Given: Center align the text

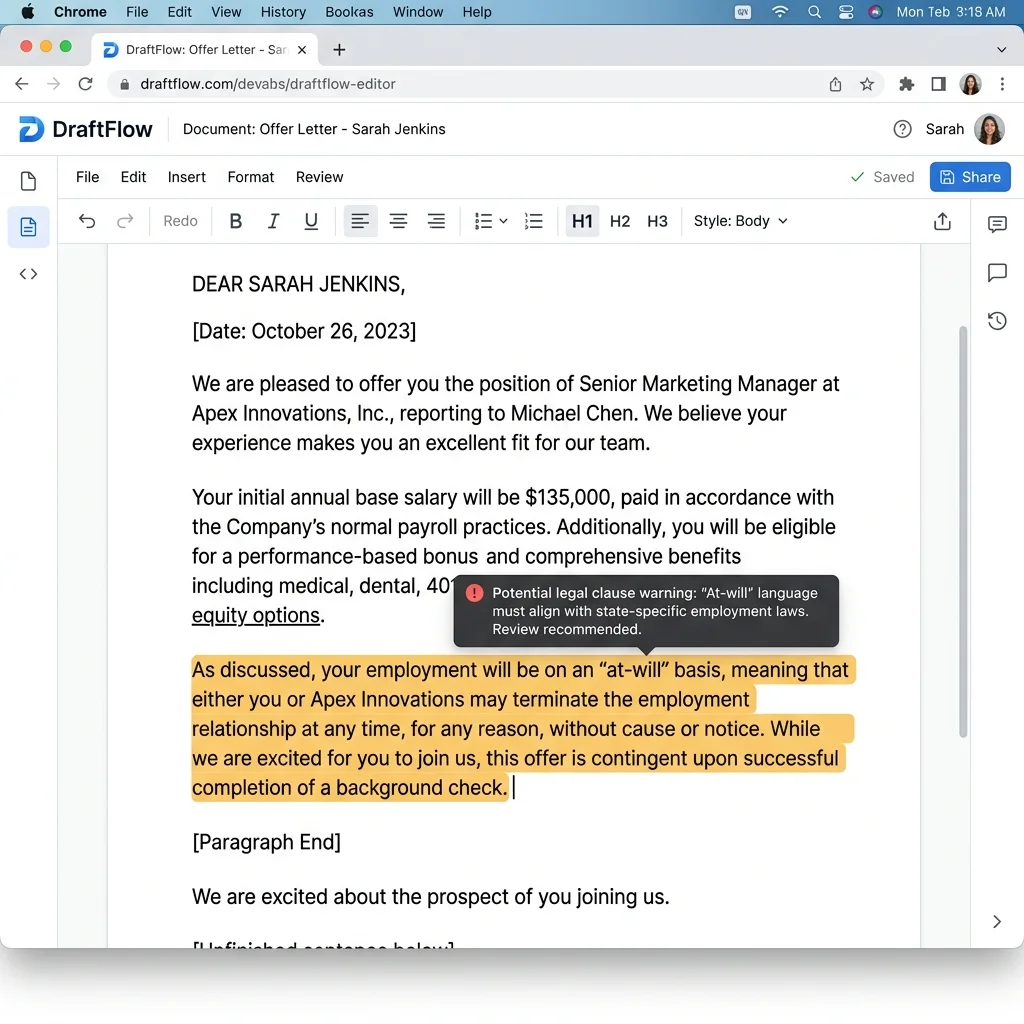Looking at the screenshot, I should (398, 221).
